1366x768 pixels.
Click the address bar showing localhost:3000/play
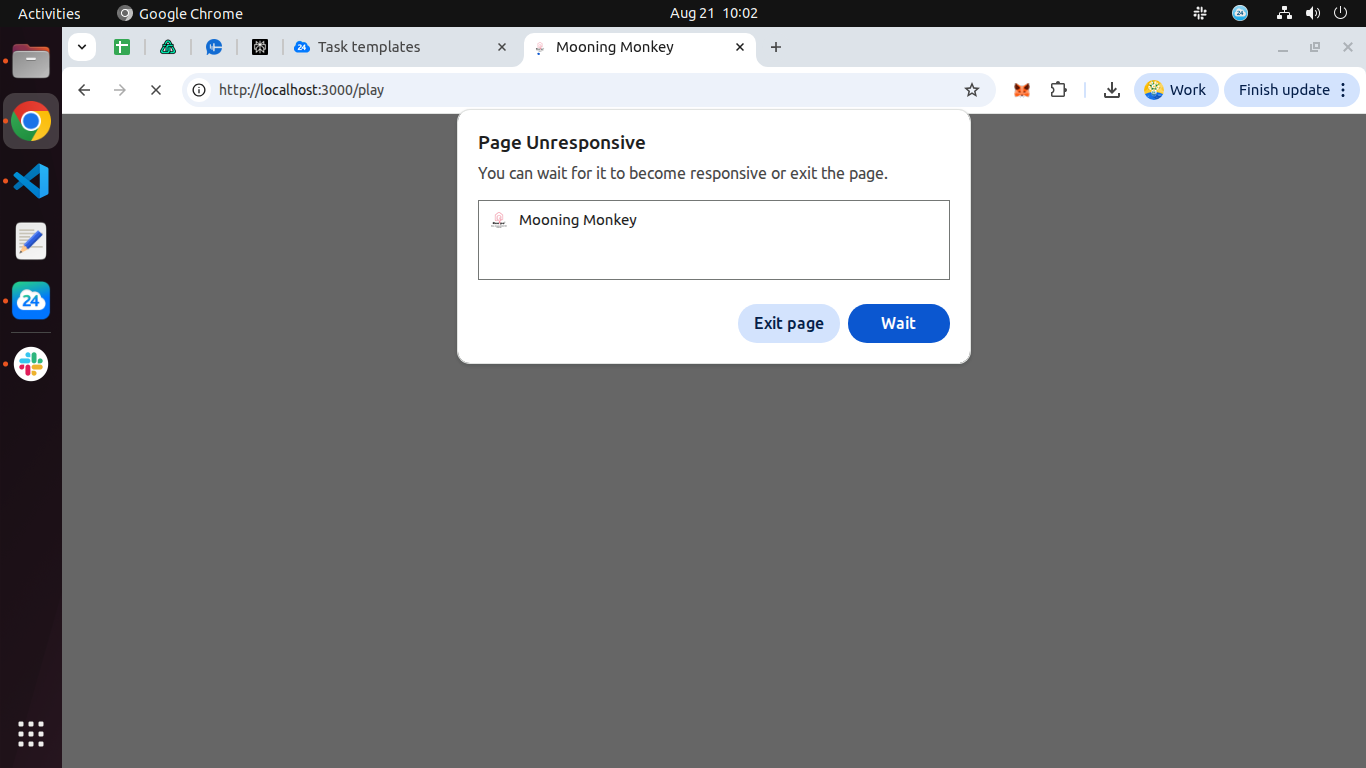(580, 90)
